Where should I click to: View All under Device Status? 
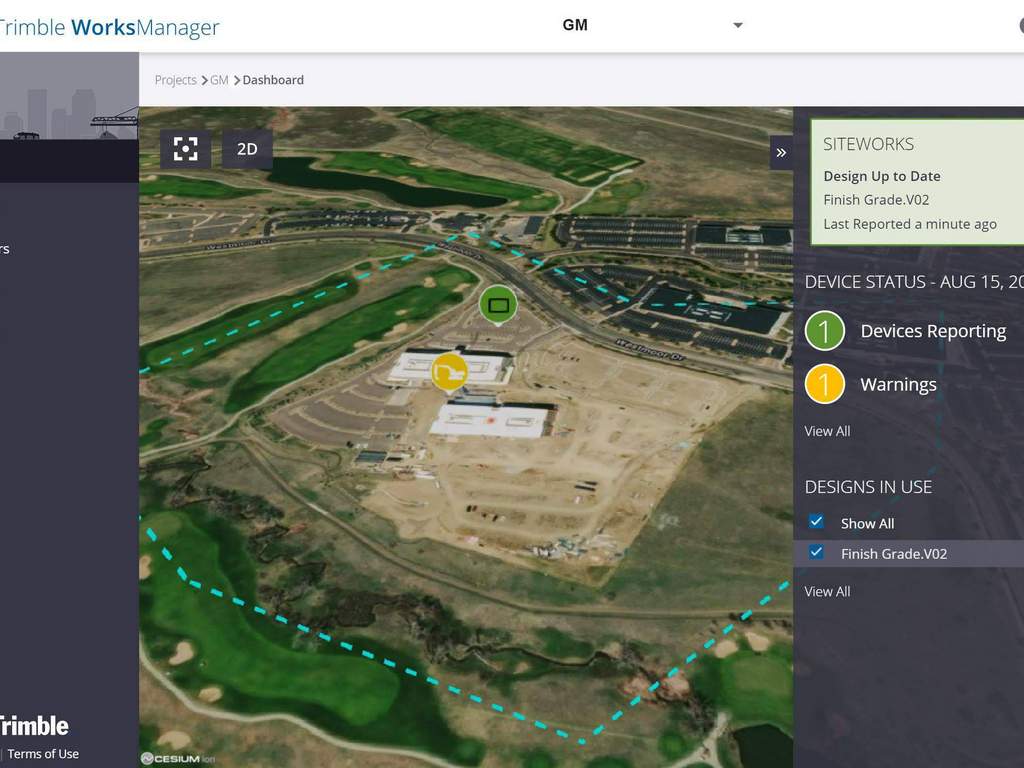point(827,431)
